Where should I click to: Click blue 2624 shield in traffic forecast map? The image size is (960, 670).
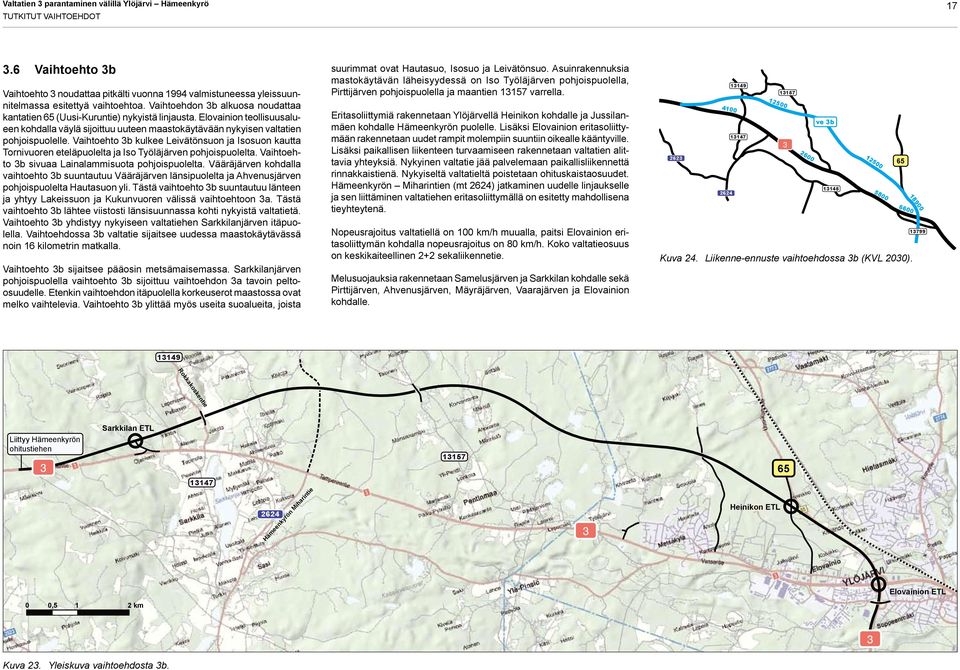point(725,193)
